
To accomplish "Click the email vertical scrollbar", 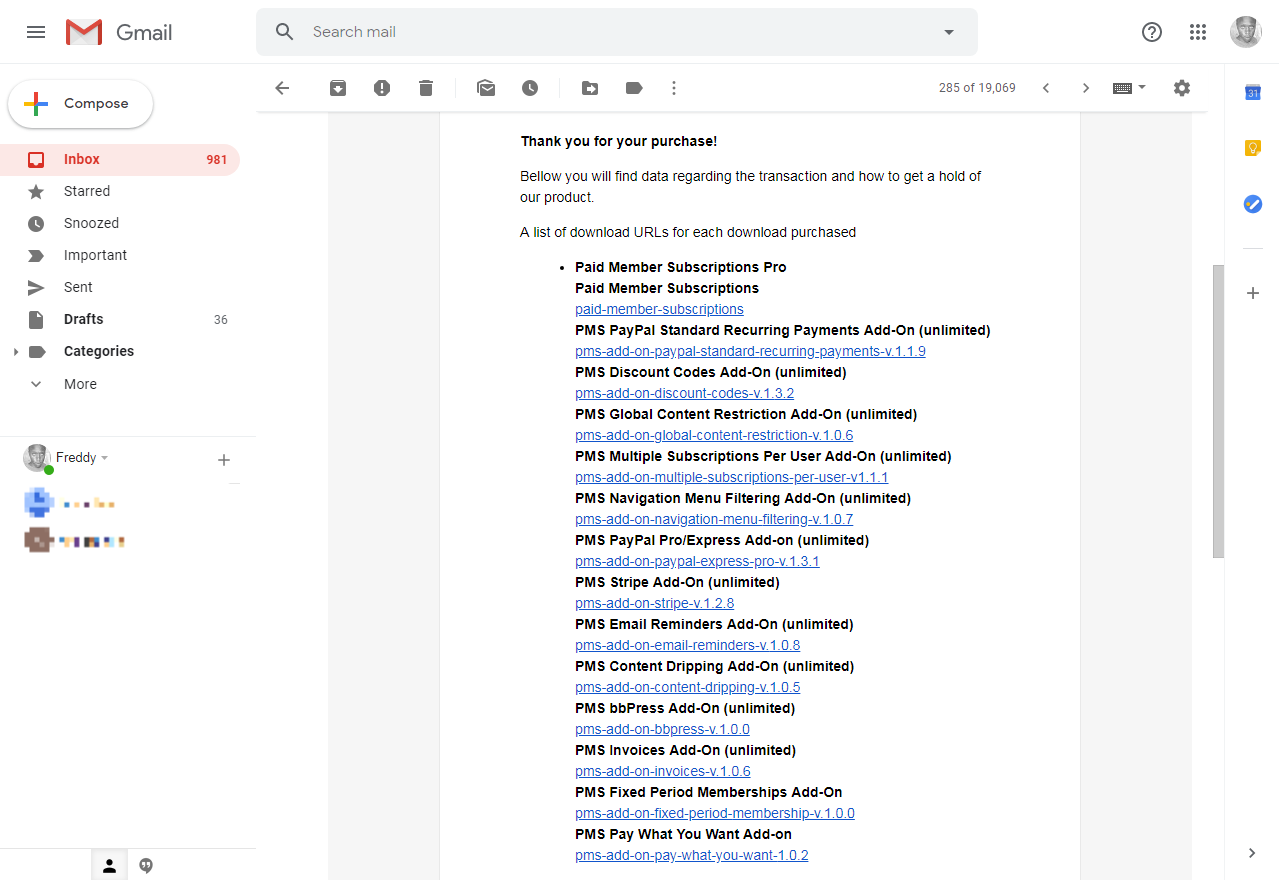I will [1218, 411].
